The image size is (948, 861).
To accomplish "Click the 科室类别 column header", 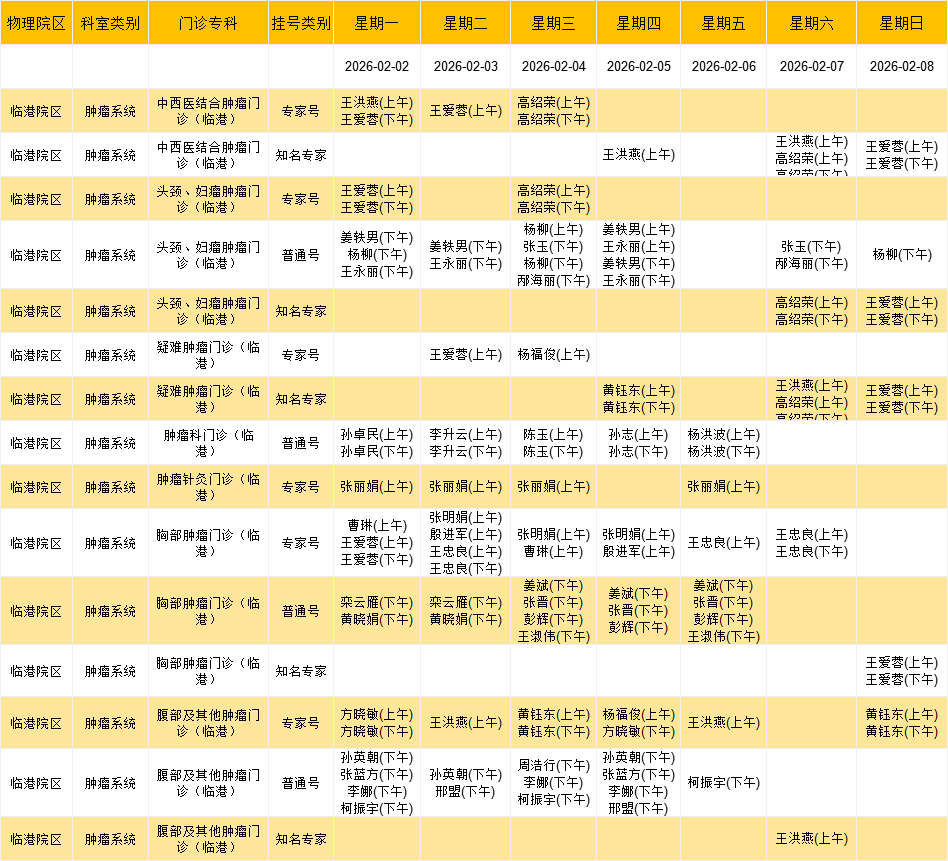I will [110, 23].
